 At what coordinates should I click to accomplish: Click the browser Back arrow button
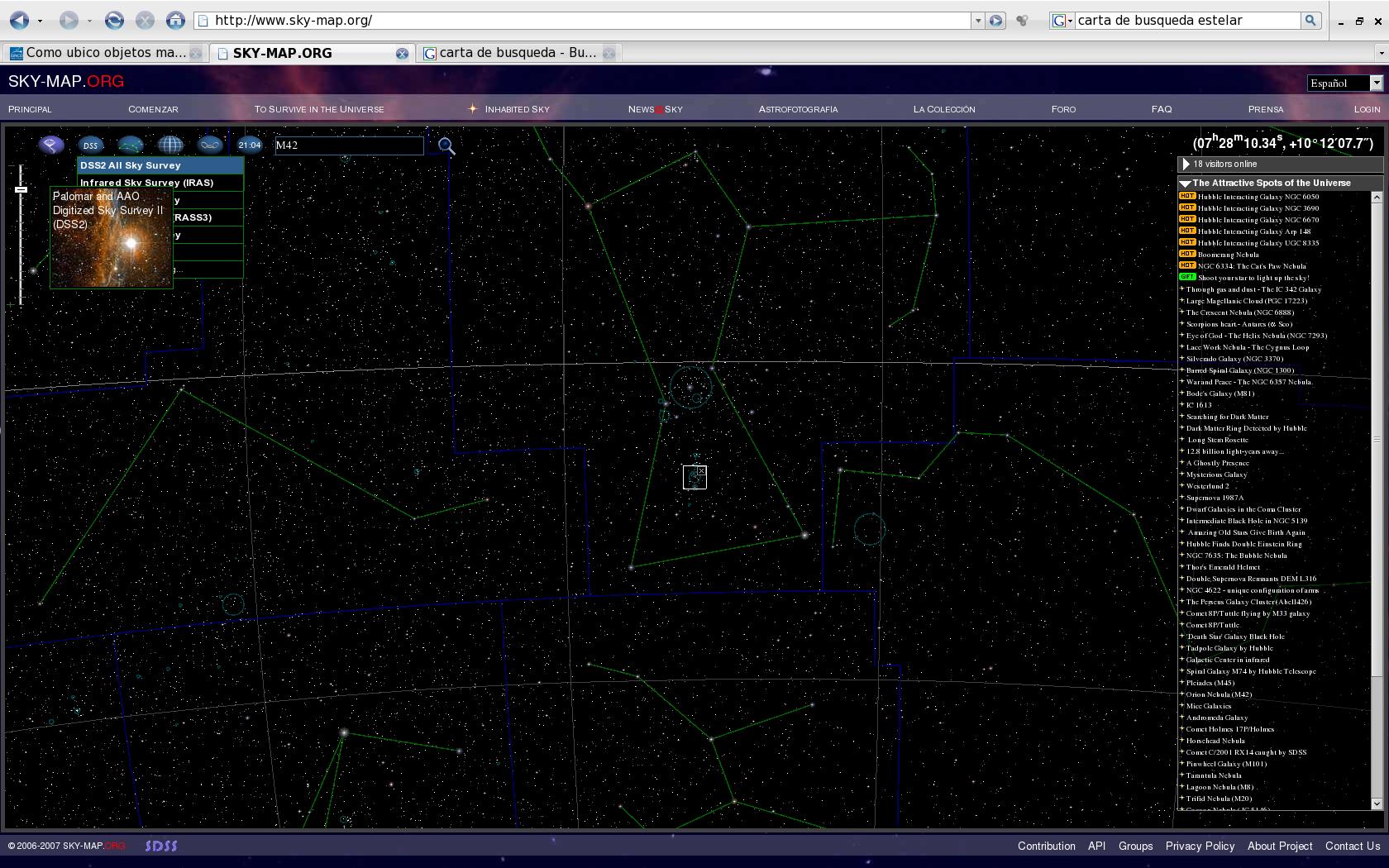[19, 20]
